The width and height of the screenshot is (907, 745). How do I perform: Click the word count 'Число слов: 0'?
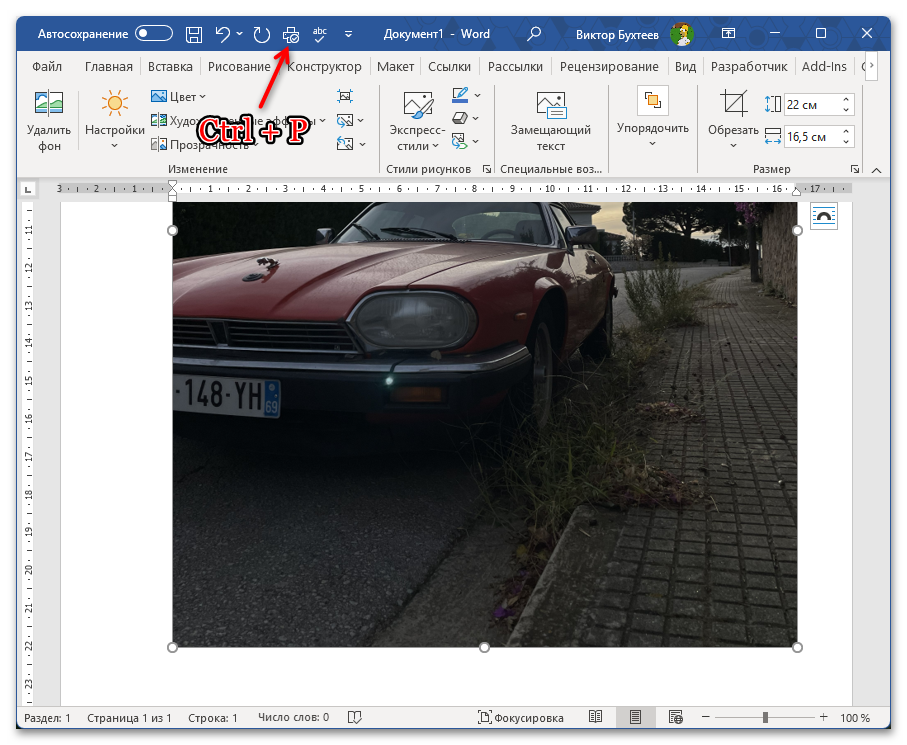(293, 718)
